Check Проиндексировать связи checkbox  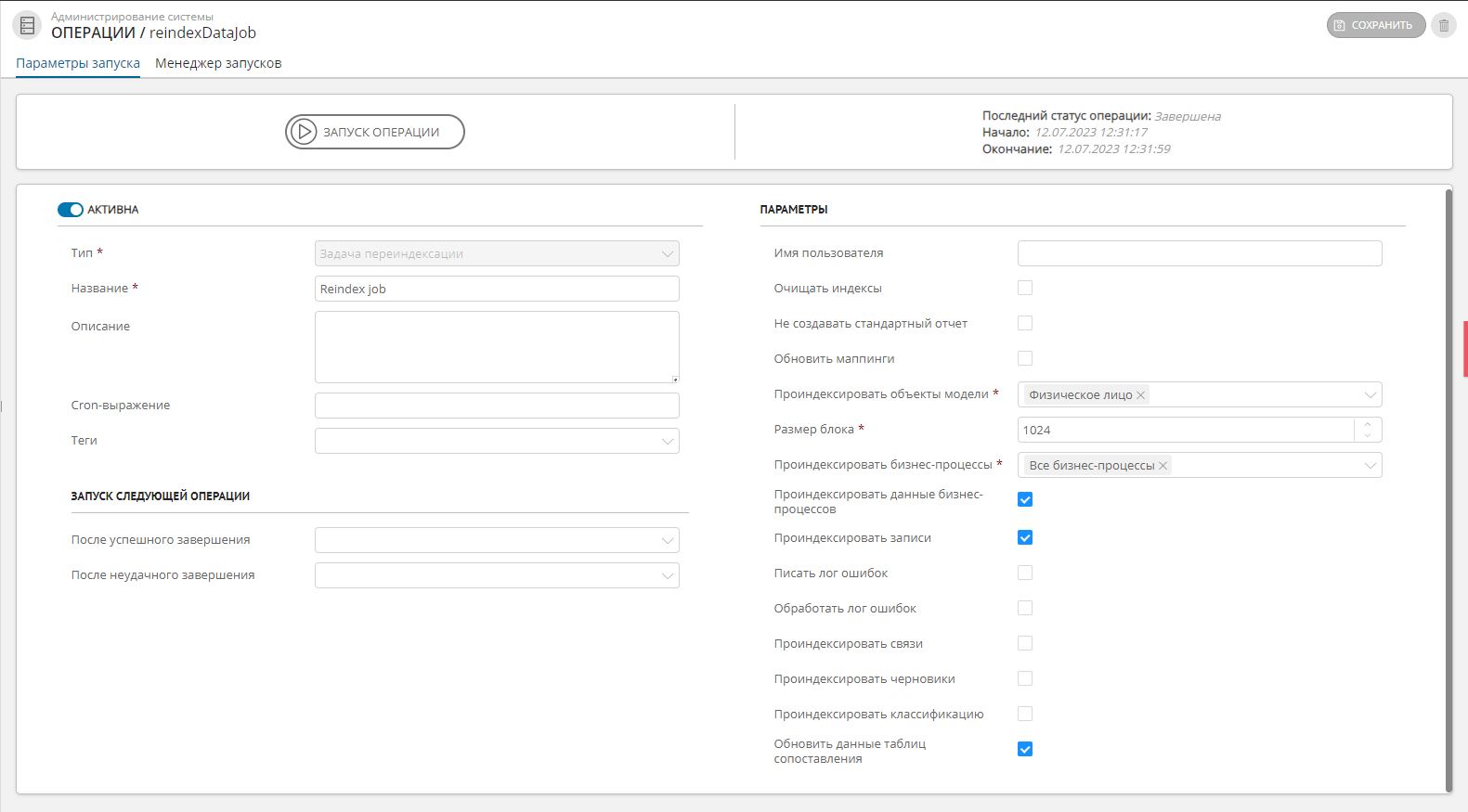(x=1025, y=643)
